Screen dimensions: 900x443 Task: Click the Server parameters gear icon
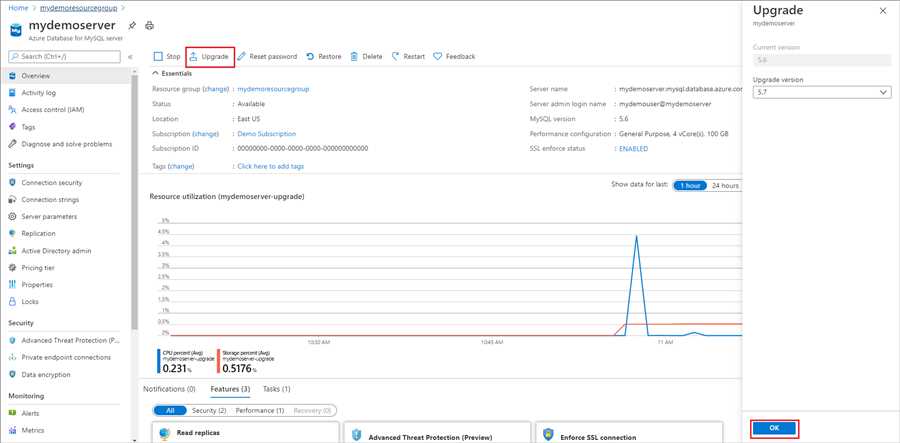click(x=12, y=216)
